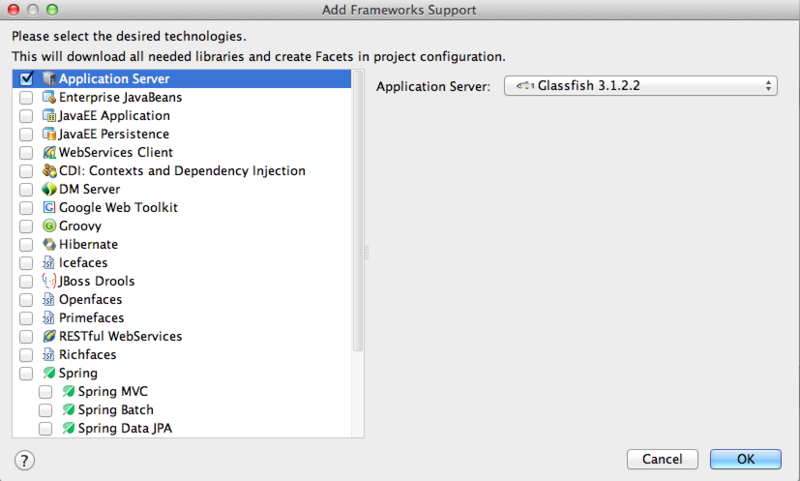The height and width of the screenshot is (481, 800).
Task: Click the Glassfish fish icon in dropdown
Action: click(525, 85)
